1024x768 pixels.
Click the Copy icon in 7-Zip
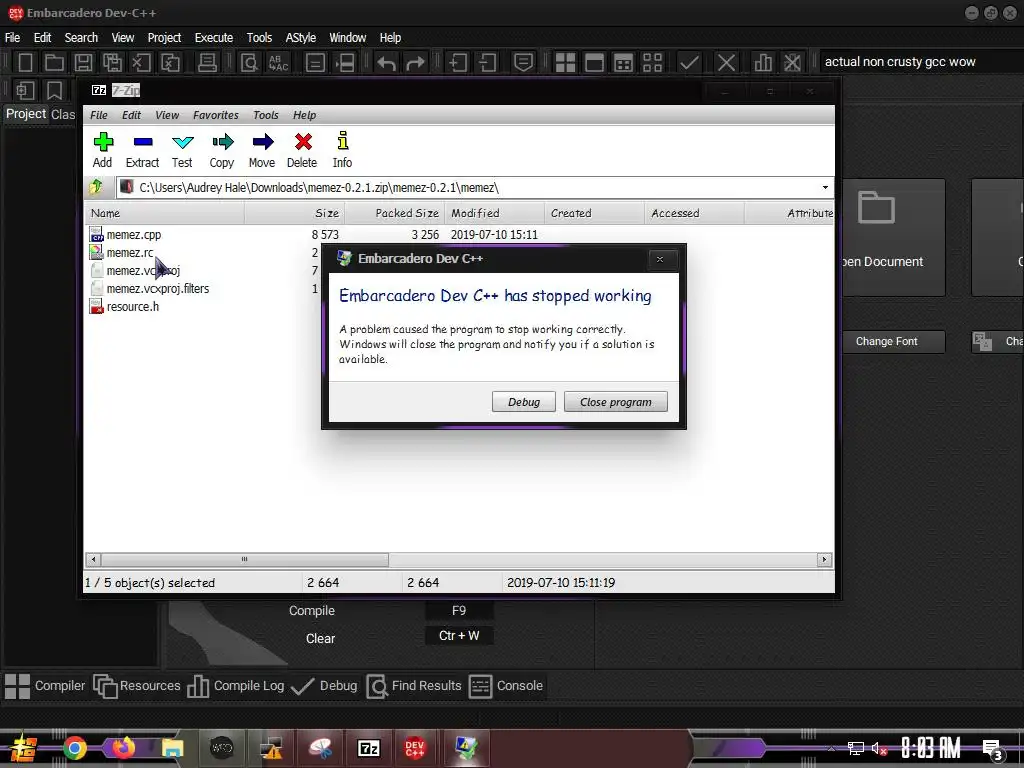222,142
